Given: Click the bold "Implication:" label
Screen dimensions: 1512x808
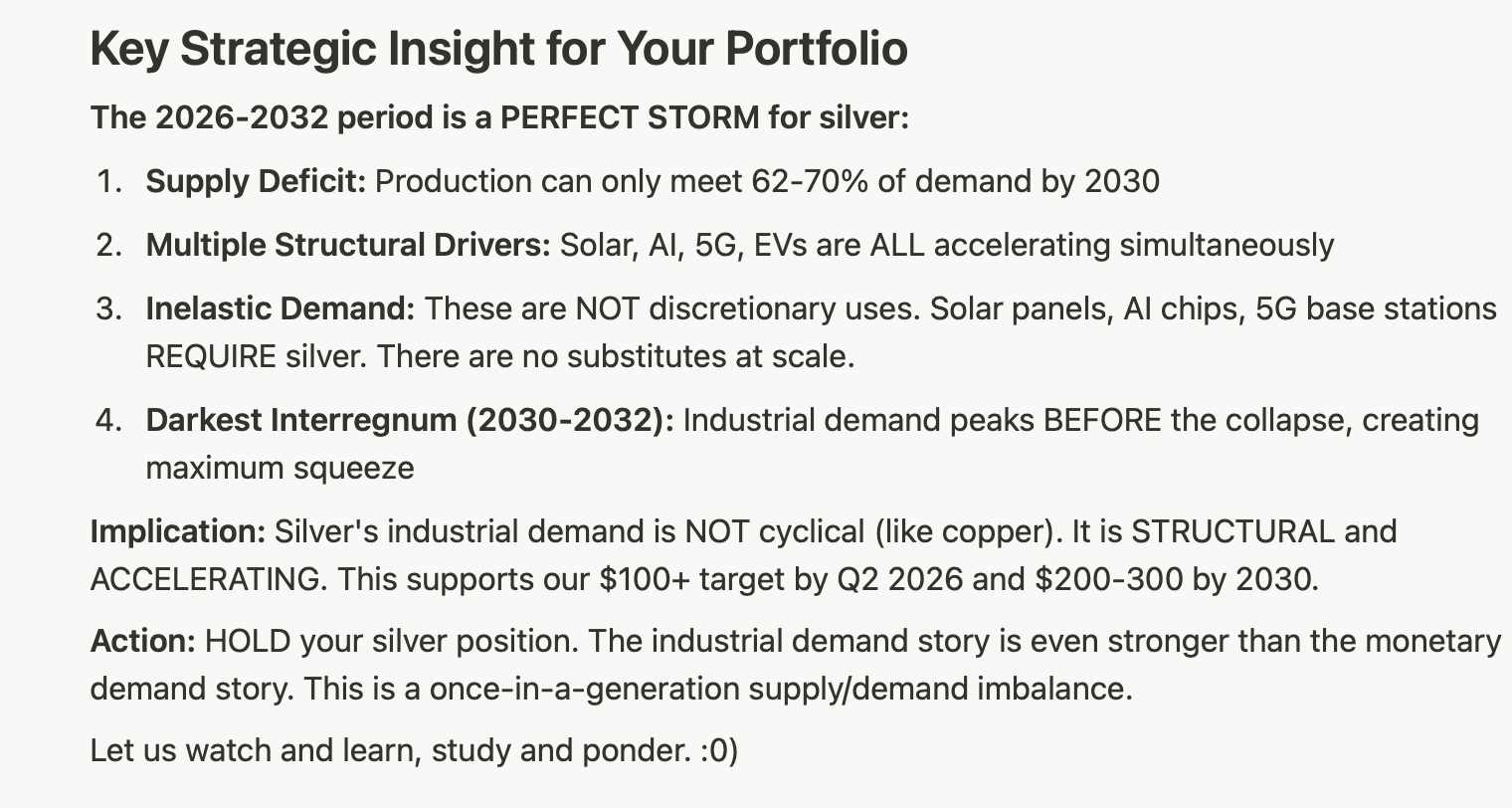Looking at the screenshot, I should point(177,531).
